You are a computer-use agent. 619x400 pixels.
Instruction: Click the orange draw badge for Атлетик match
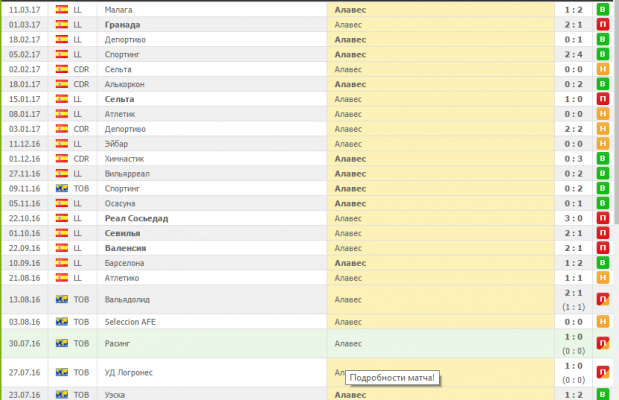(603, 114)
